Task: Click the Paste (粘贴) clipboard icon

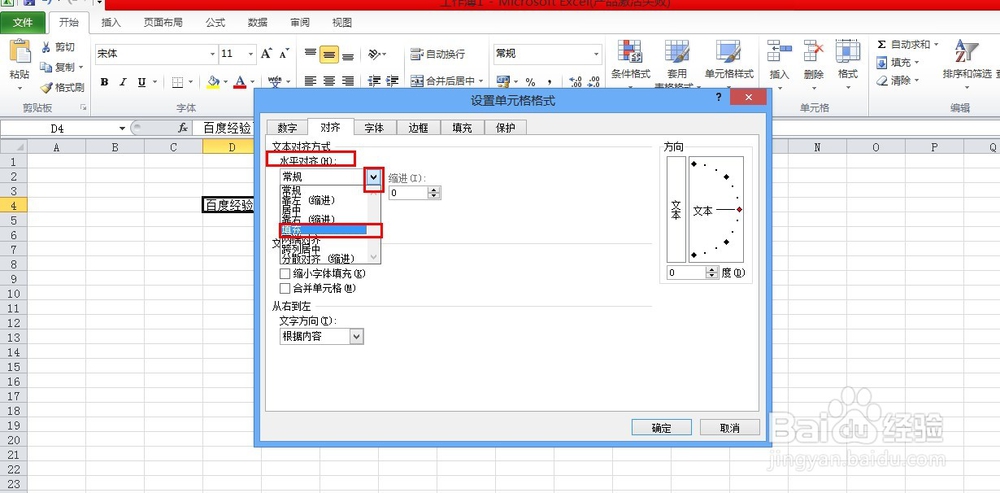Action: click(20, 51)
